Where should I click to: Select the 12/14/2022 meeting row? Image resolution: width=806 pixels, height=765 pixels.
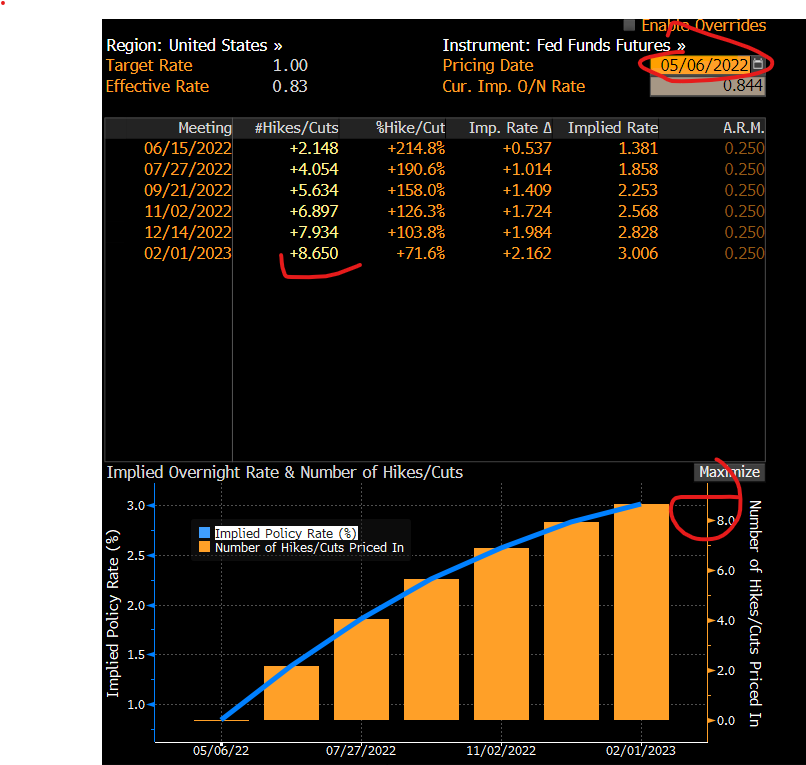(x=434, y=232)
